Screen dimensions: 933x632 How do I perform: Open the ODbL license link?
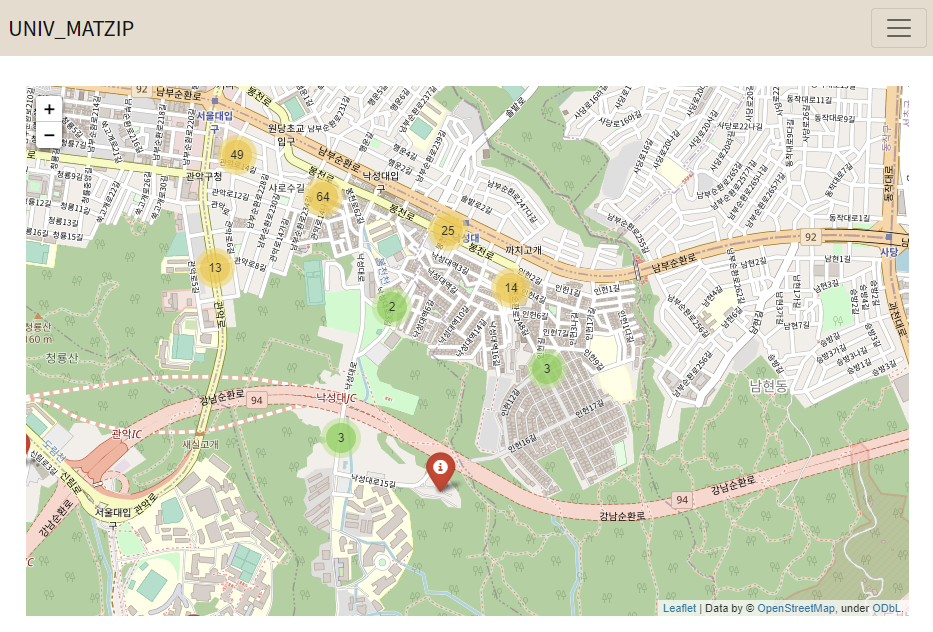[887, 608]
